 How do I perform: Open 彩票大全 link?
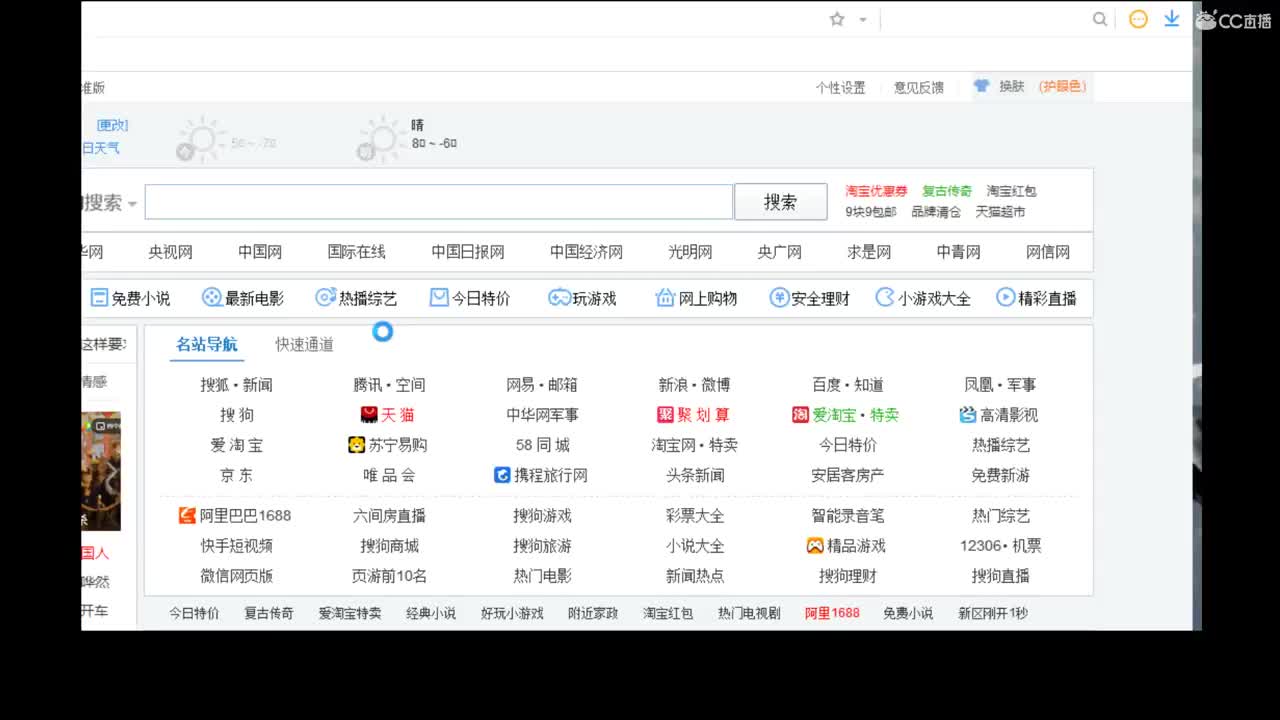[x=695, y=516]
